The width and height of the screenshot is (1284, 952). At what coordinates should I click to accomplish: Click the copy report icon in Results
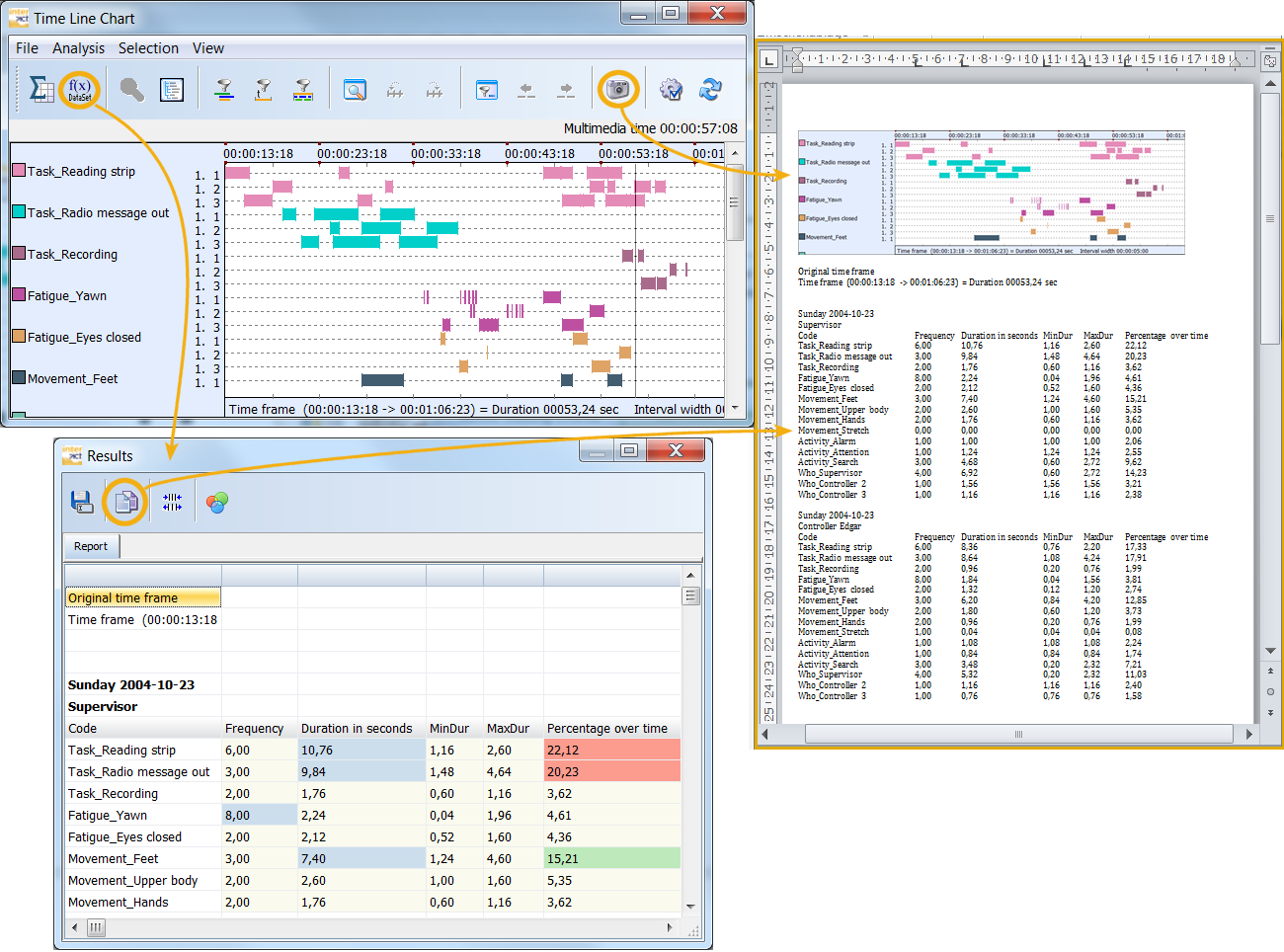[125, 502]
